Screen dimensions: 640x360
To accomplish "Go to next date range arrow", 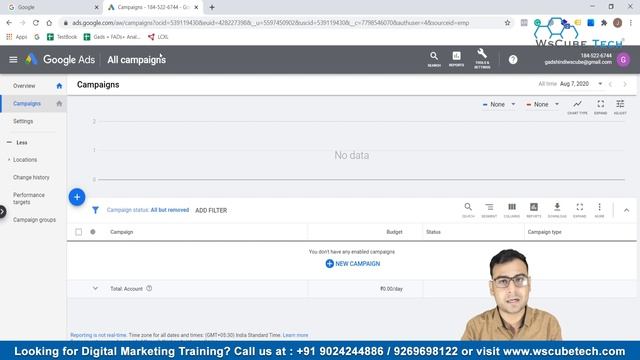I will pos(625,84).
